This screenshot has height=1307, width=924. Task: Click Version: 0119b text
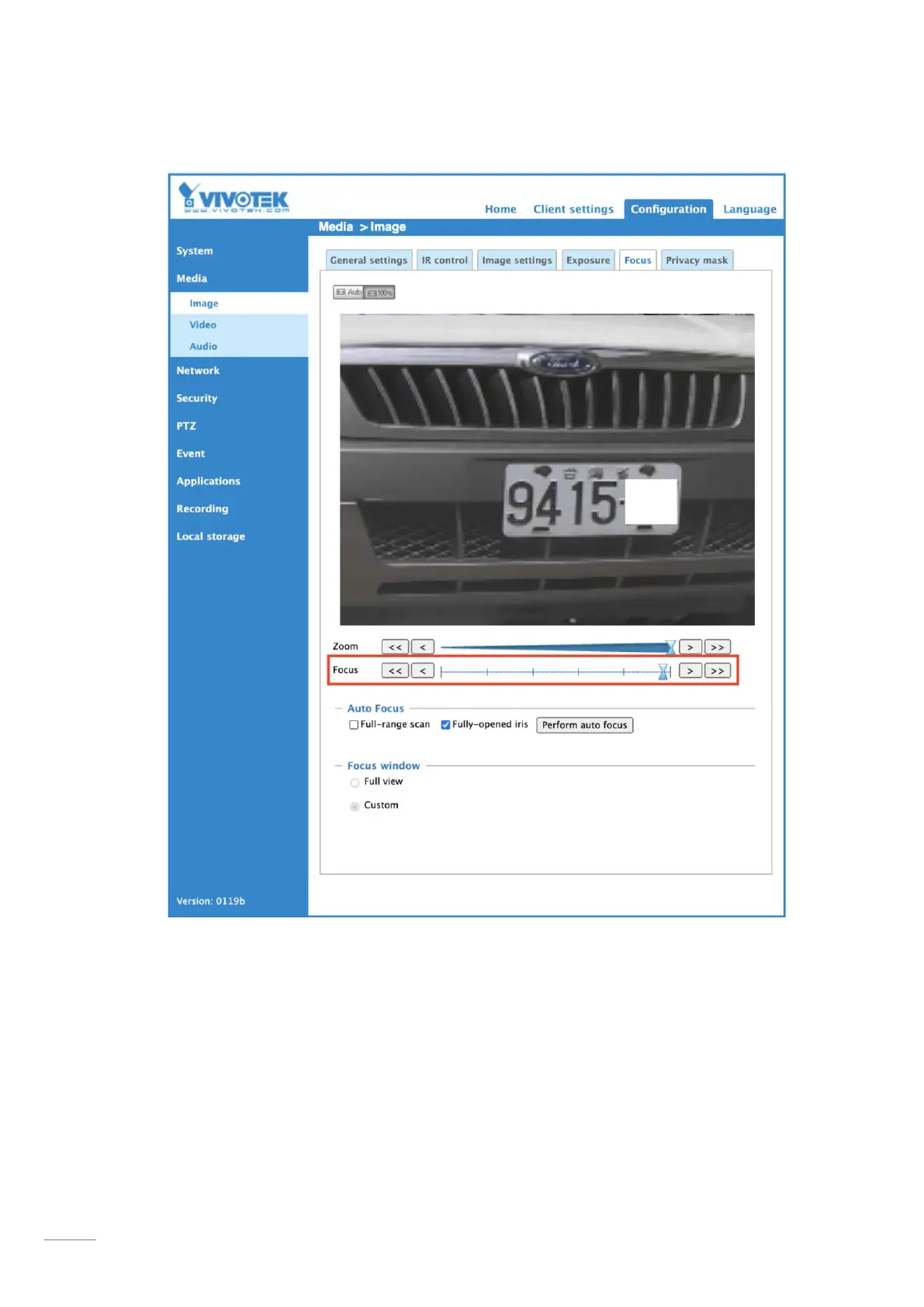pos(210,901)
